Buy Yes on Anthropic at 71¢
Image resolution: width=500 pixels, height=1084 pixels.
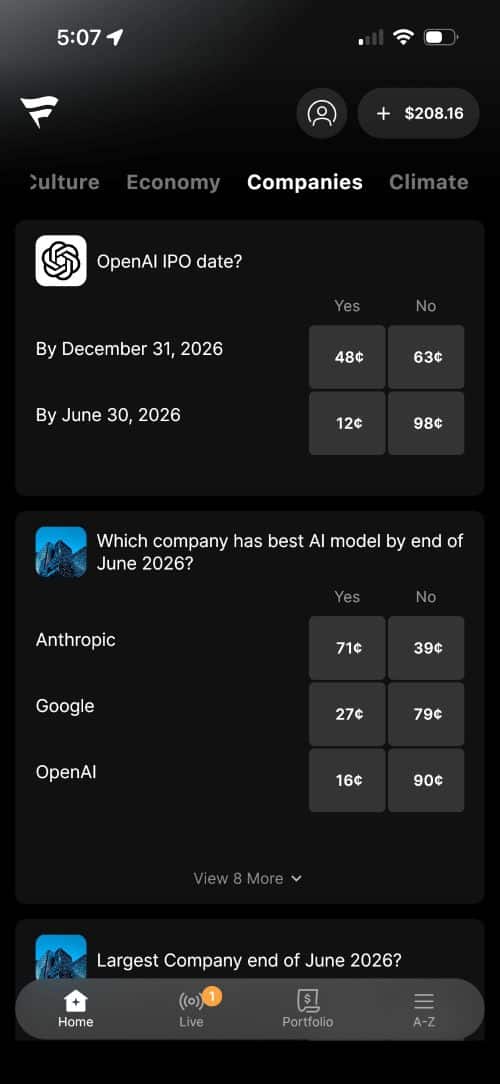tap(347, 648)
